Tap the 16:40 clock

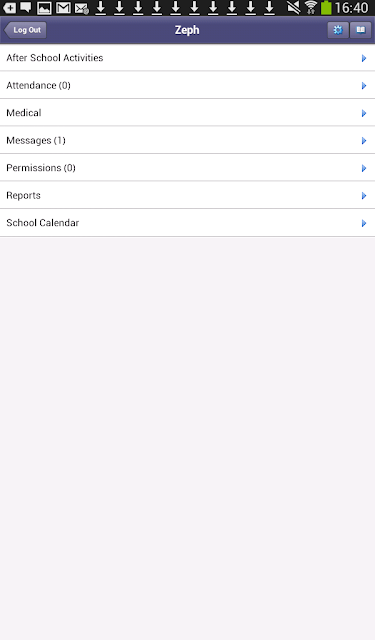click(351, 8)
